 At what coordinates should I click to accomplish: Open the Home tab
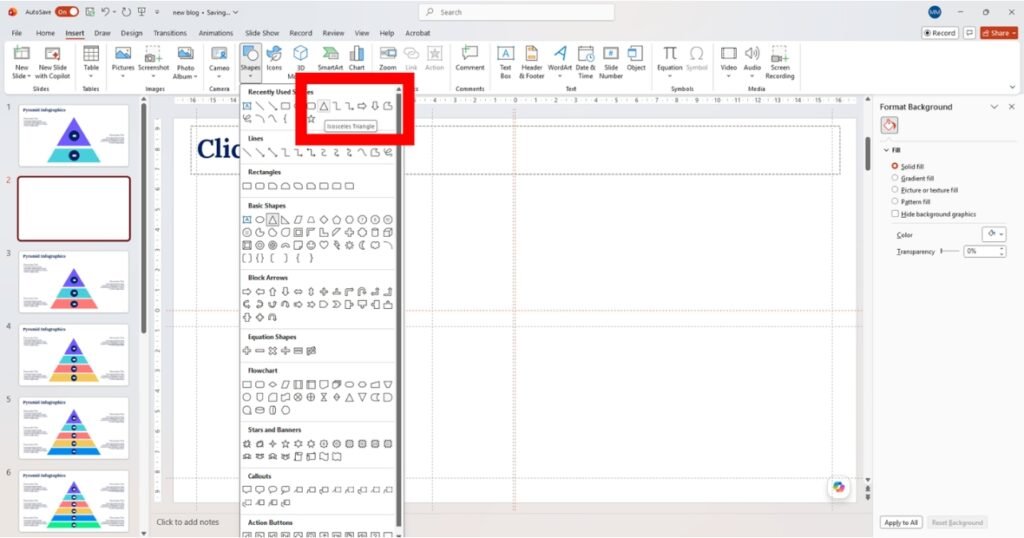[45, 33]
